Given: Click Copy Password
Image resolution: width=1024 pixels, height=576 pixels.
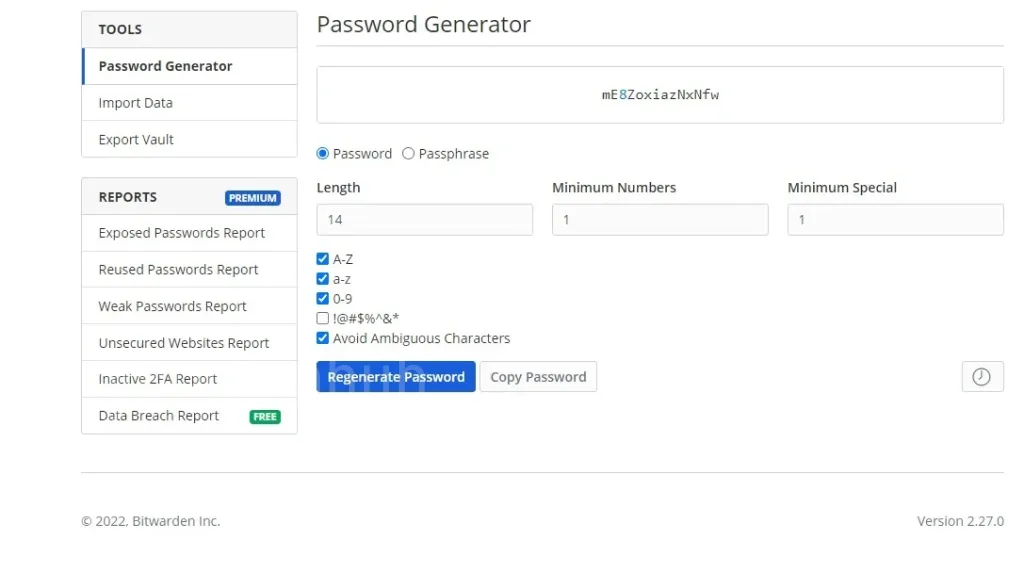Looking at the screenshot, I should pos(538,376).
